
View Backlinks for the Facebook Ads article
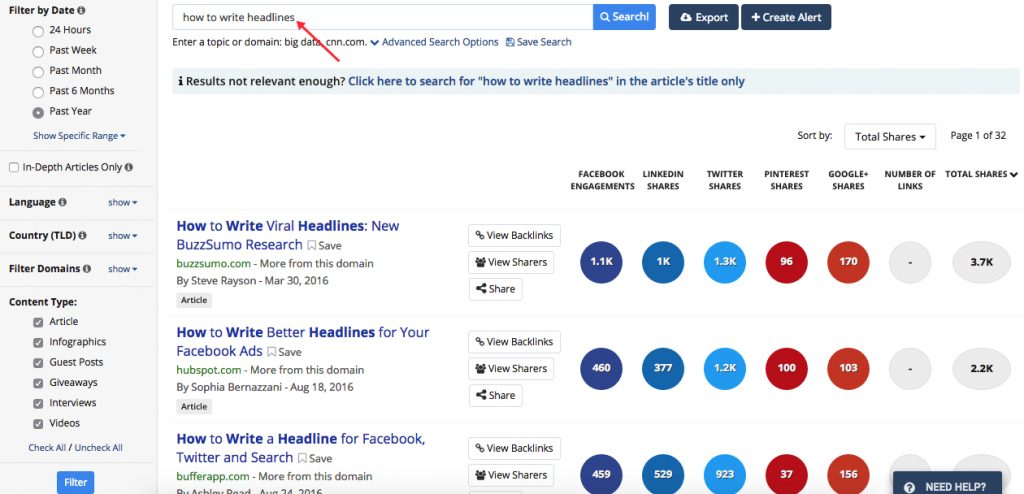point(514,342)
